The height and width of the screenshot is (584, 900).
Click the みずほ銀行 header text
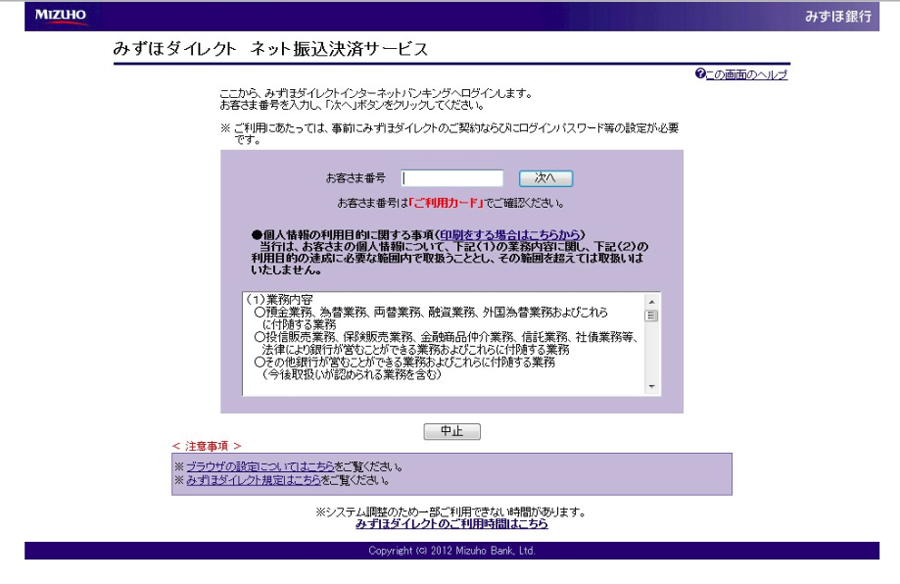coord(838,16)
